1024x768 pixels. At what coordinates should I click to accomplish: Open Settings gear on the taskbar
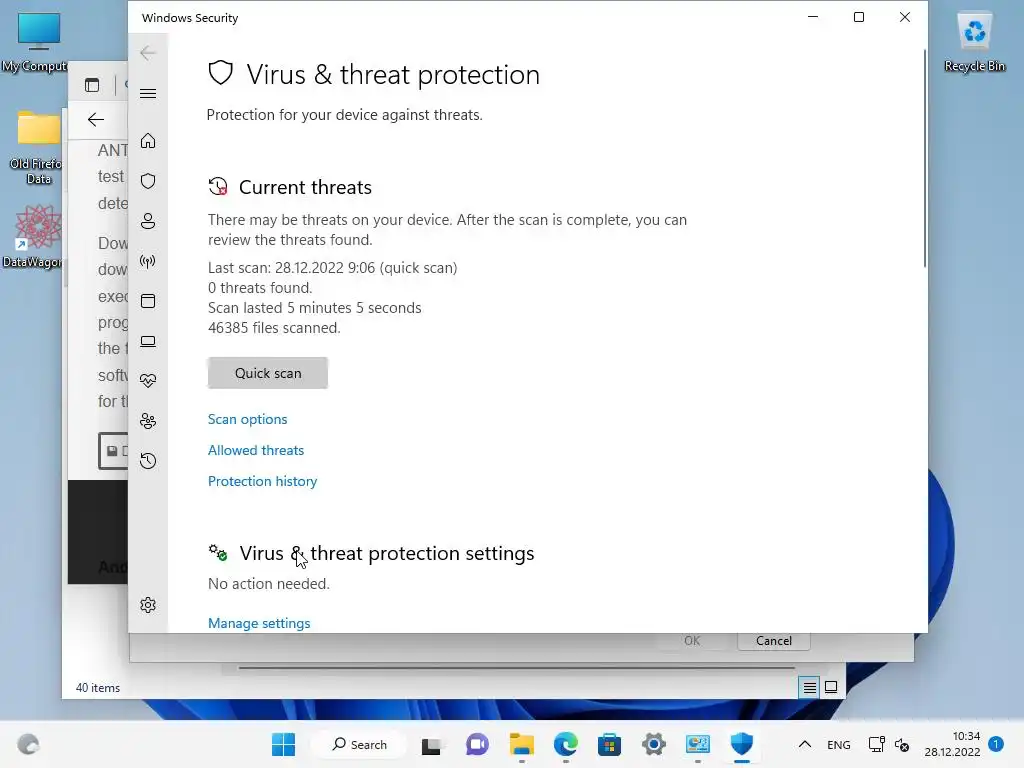coord(654,744)
